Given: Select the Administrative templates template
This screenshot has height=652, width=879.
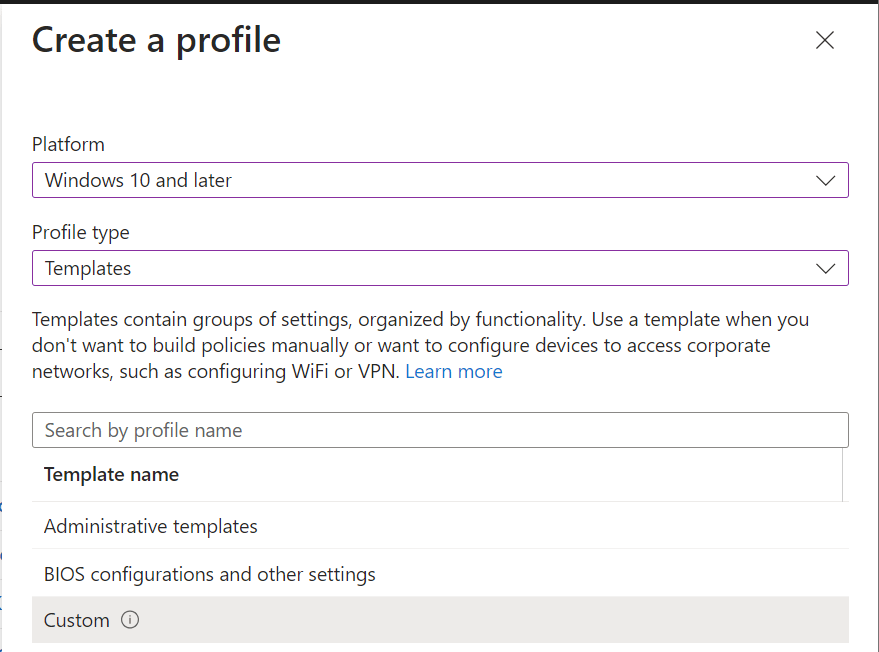Looking at the screenshot, I should (151, 526).
